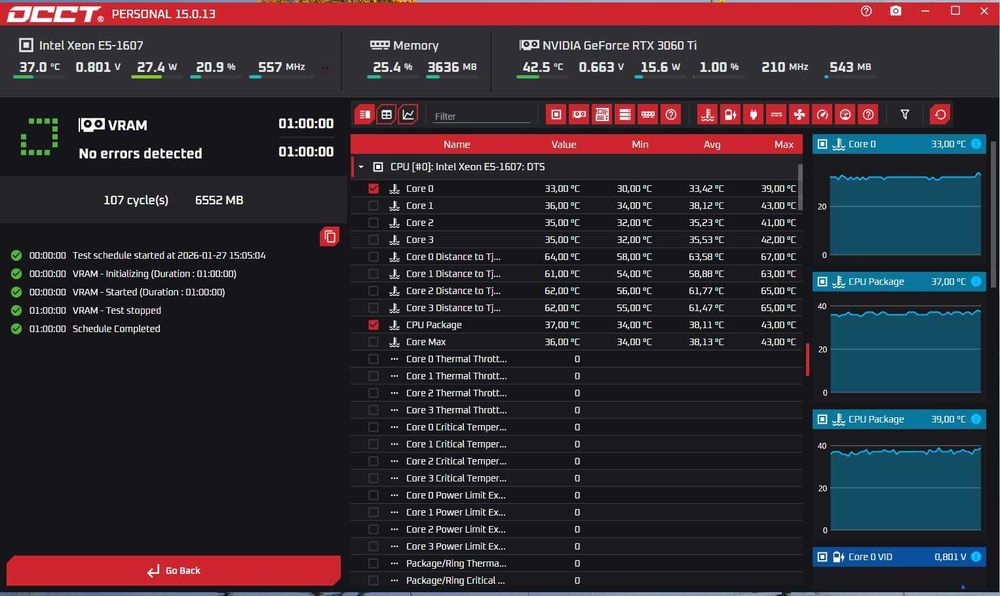Sort by the Value column header
The width and height of the screenshot is (1000, 596).
coord(564,145)
